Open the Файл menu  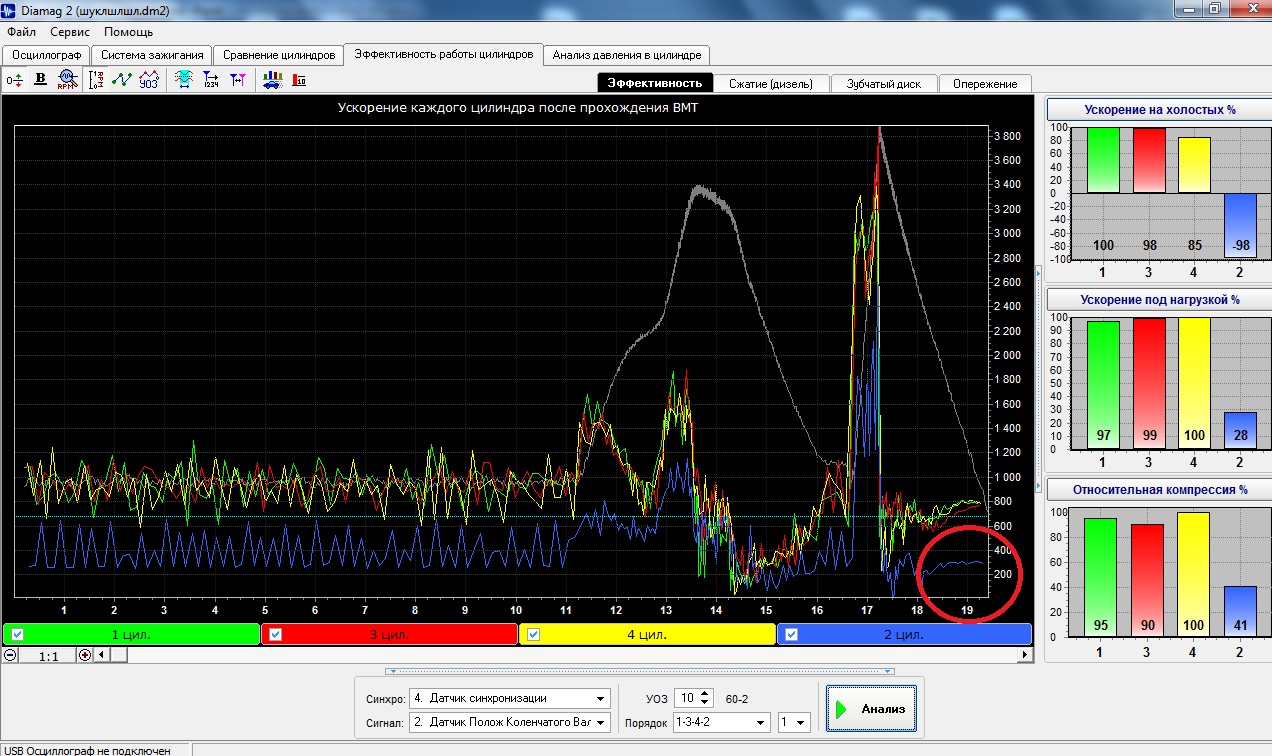click(21, 32)
